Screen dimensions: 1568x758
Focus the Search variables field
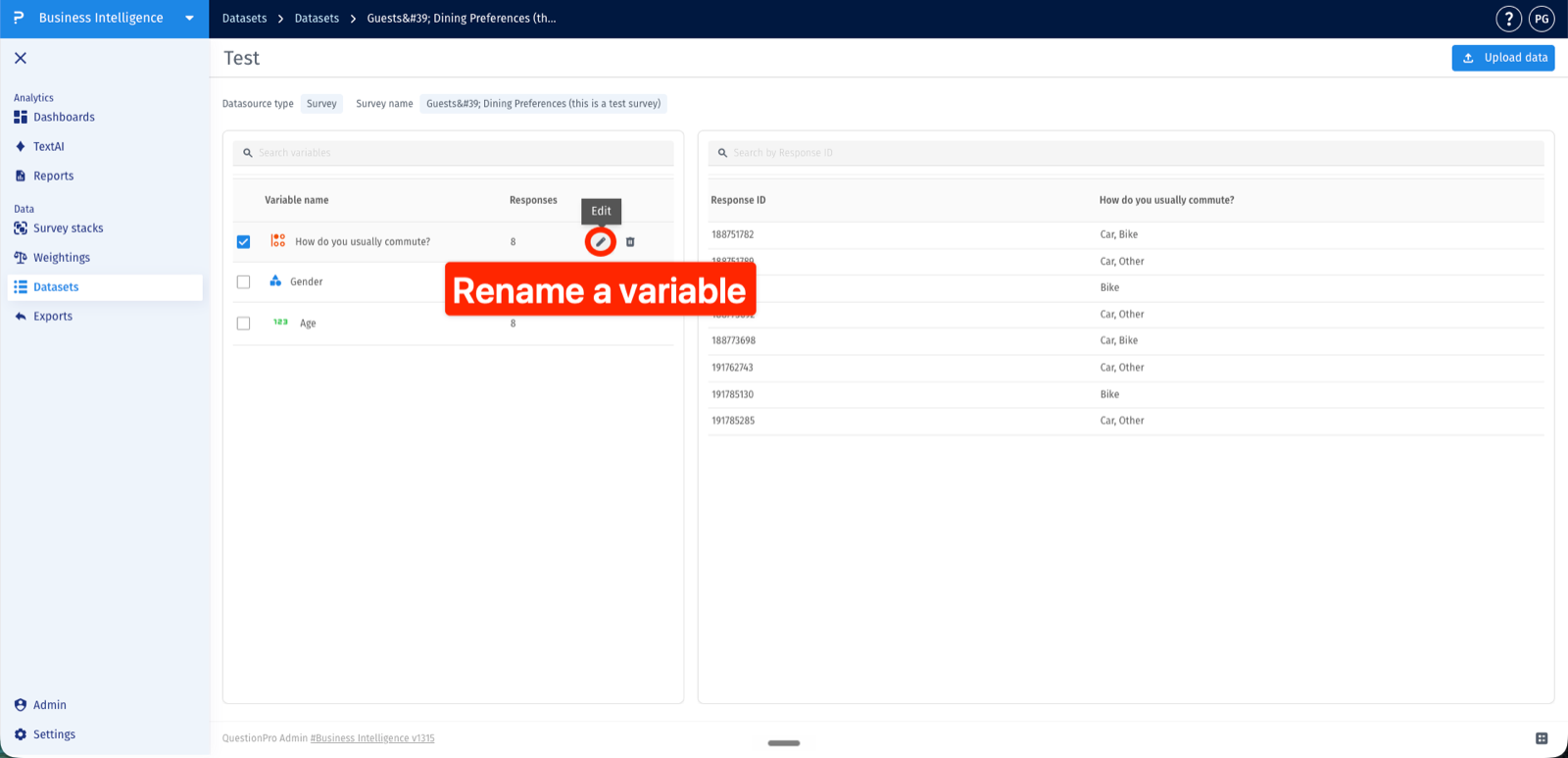click(x=453, y=153)
